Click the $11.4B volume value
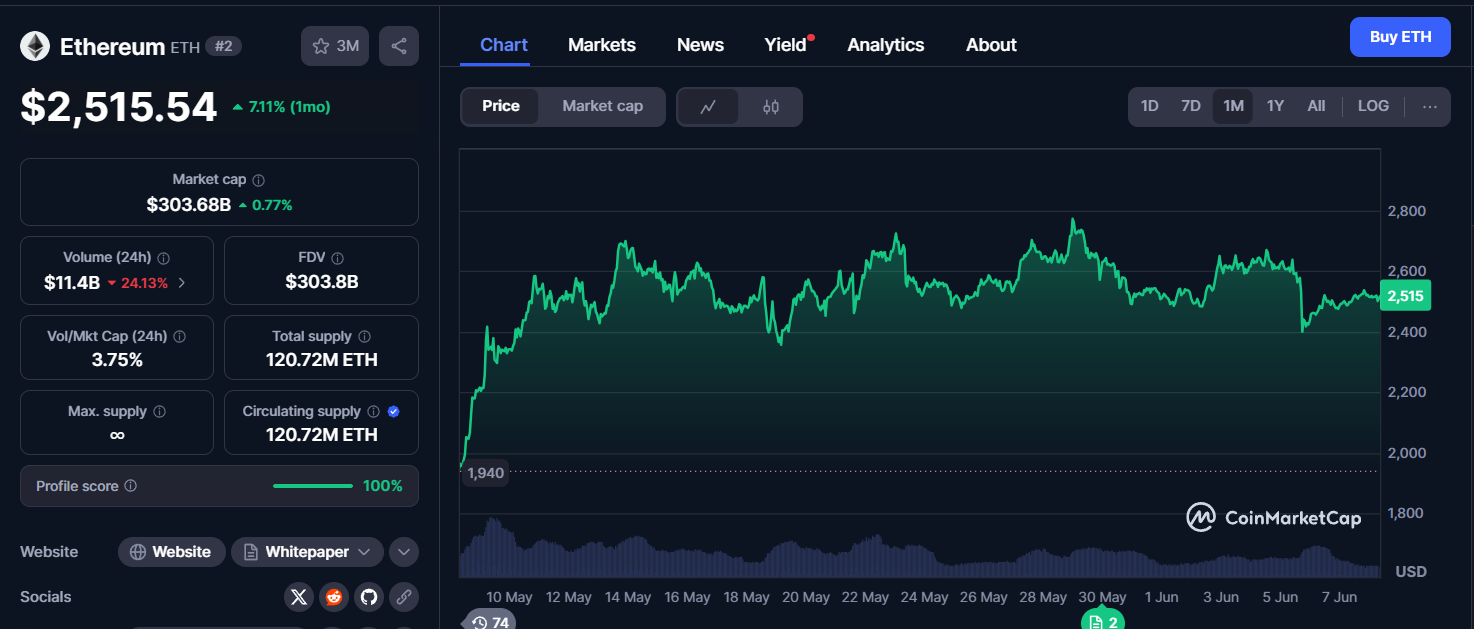The height and width of the screenshot is (629, 1474). (72, 283)
